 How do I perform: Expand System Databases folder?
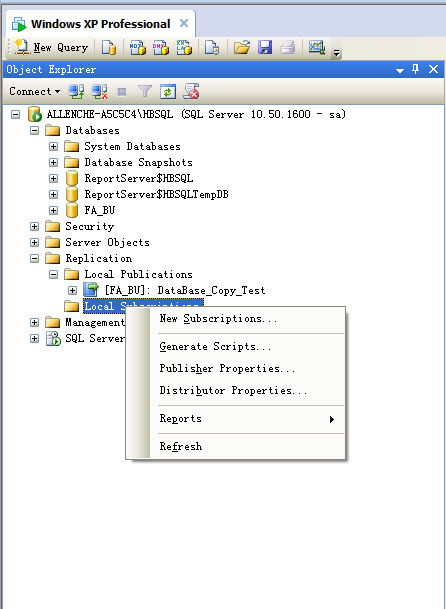[54, 146]
